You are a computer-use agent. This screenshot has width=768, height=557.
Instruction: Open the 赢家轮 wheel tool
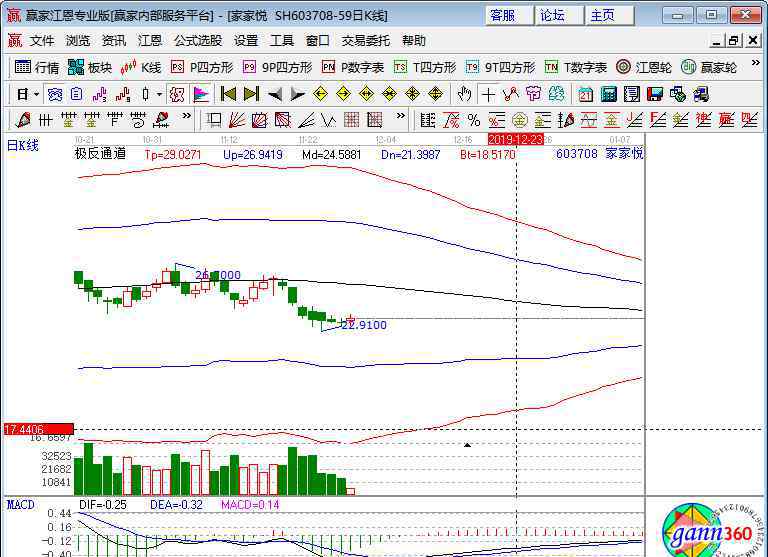pyautogui.click(x=709, y=67)
